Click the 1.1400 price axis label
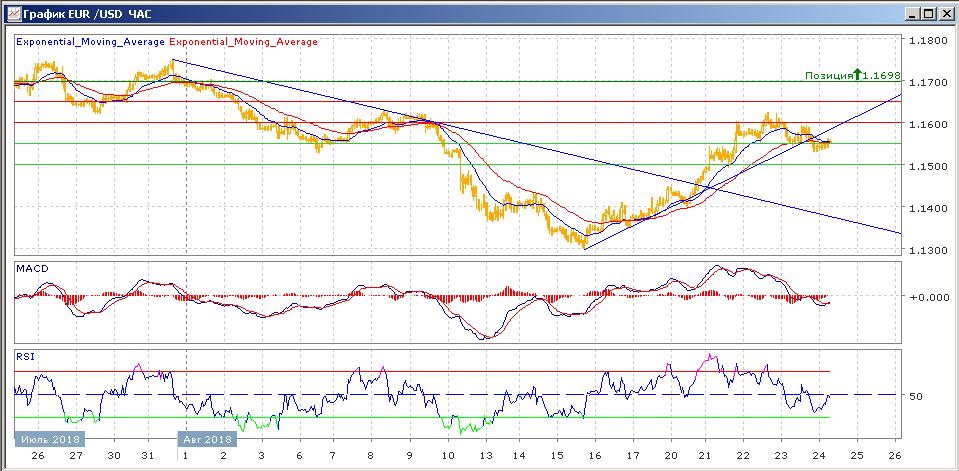Screen dimensions: 959x471 [x=926, y=209]
